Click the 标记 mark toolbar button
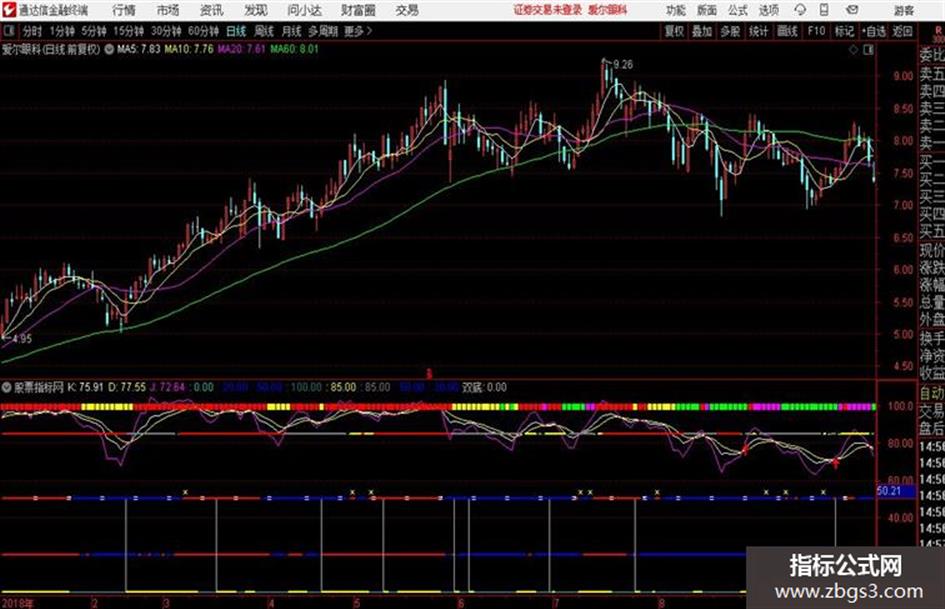This screenshot has width=945, height=609. [x=844, y=31]
